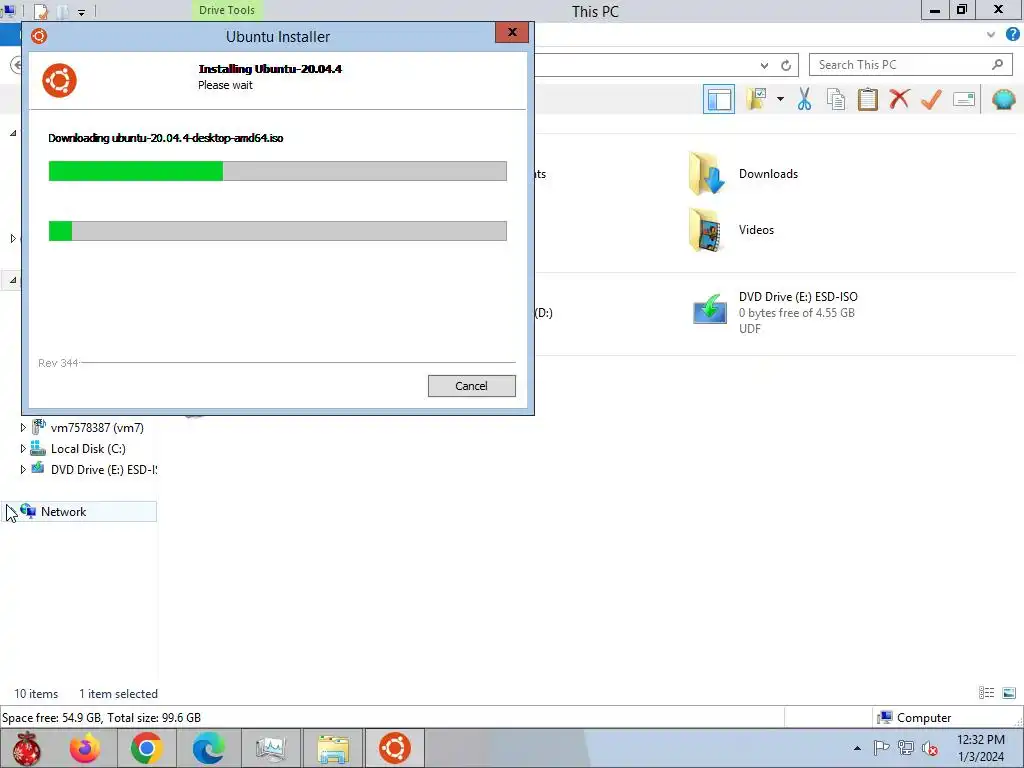Viewport: 1024px width, 768px height.
Task: Open the dropdown arrow beside folder options
Action: 780,99
